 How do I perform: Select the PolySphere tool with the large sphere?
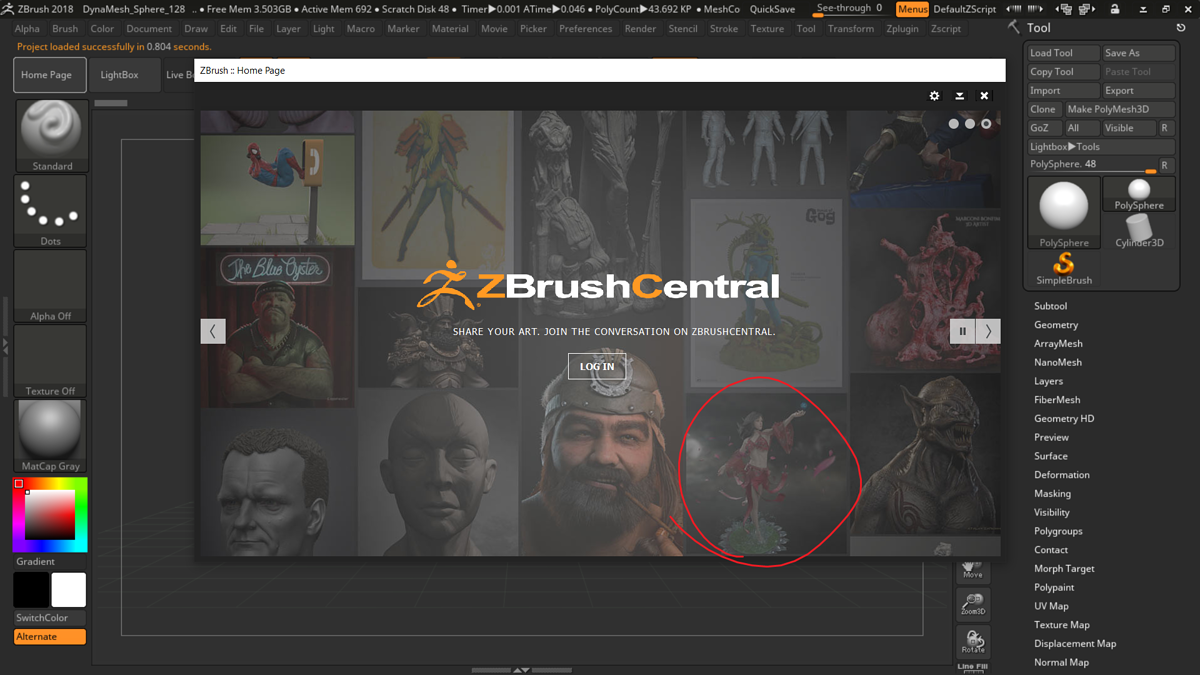click(x=1064, y=213)
